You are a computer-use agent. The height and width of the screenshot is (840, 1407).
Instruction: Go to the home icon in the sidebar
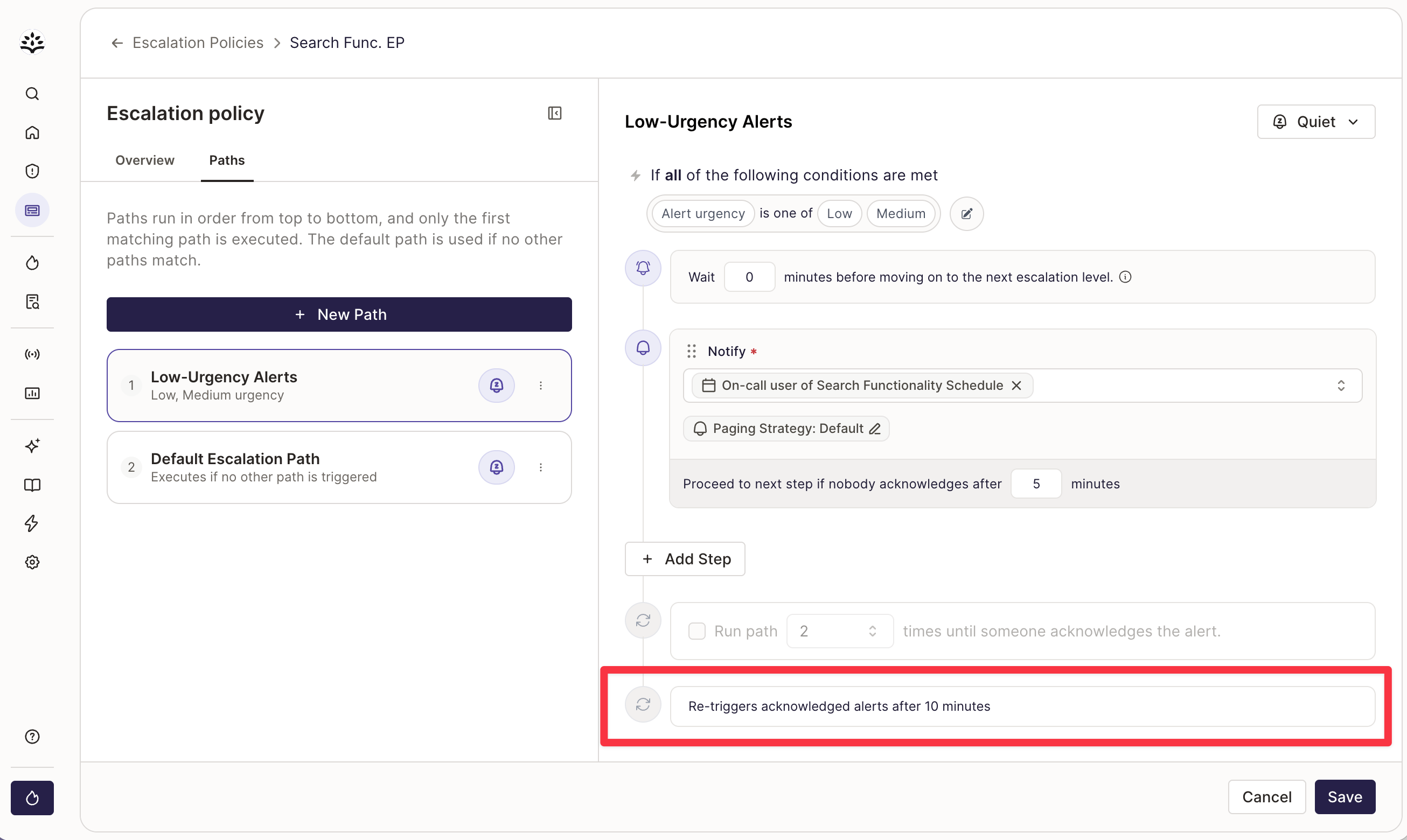pyautogui.click(x=32, y=132)
